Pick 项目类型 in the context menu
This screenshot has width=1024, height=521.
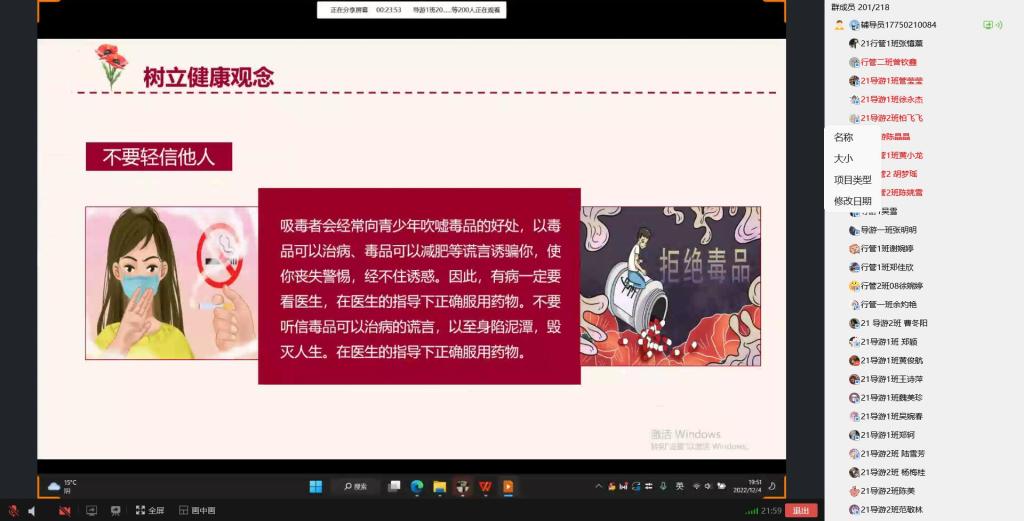pos(852,180)
